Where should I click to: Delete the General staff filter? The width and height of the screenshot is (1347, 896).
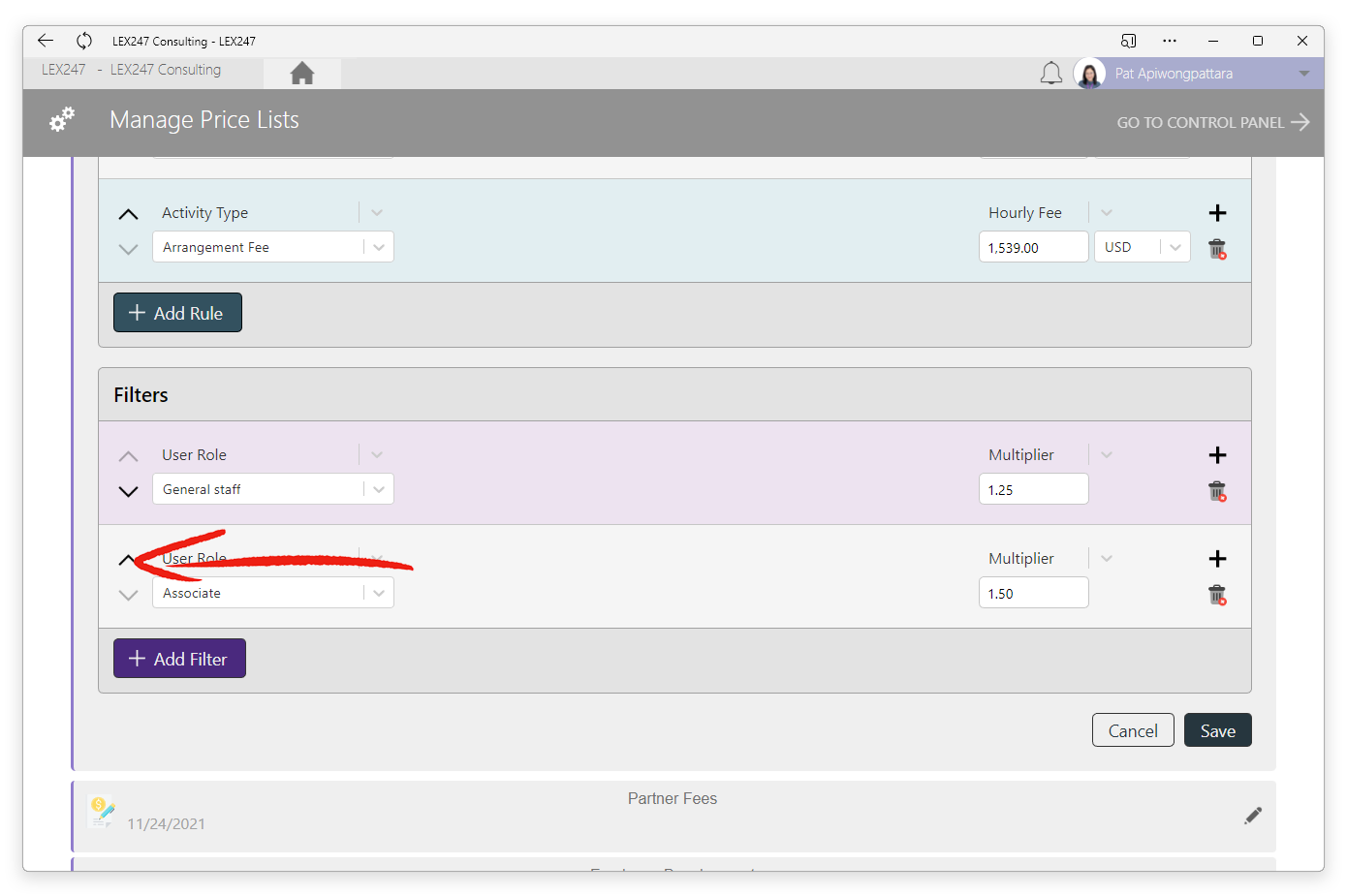coord(1217,491)
